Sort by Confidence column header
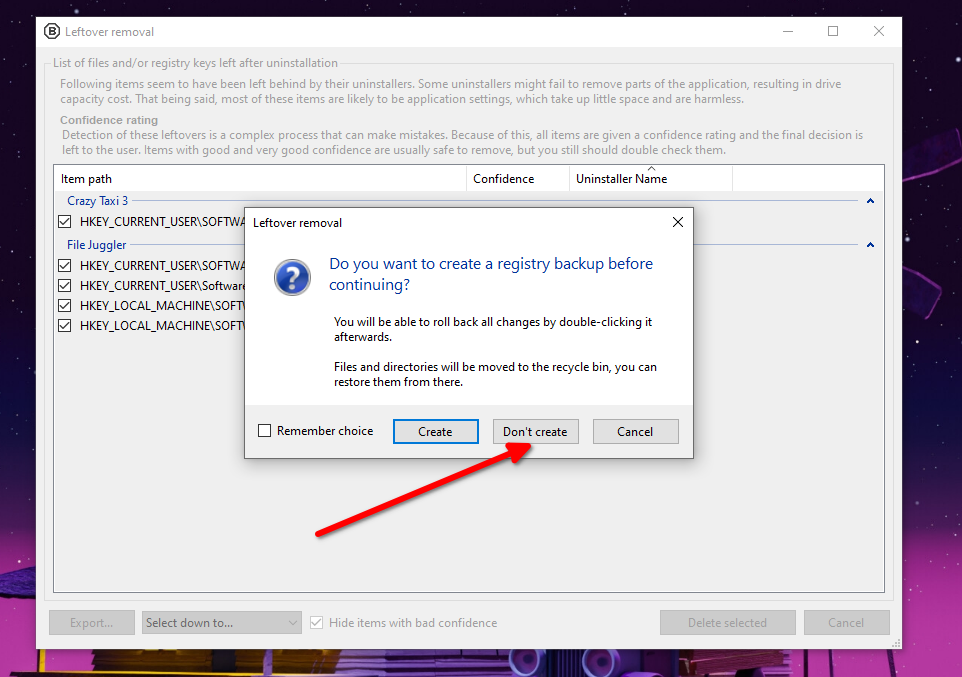 point(518,179)
